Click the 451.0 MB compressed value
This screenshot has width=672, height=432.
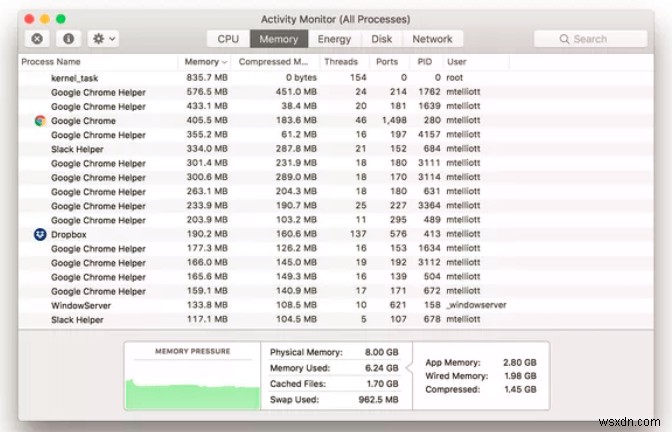[x=296, y=92]
